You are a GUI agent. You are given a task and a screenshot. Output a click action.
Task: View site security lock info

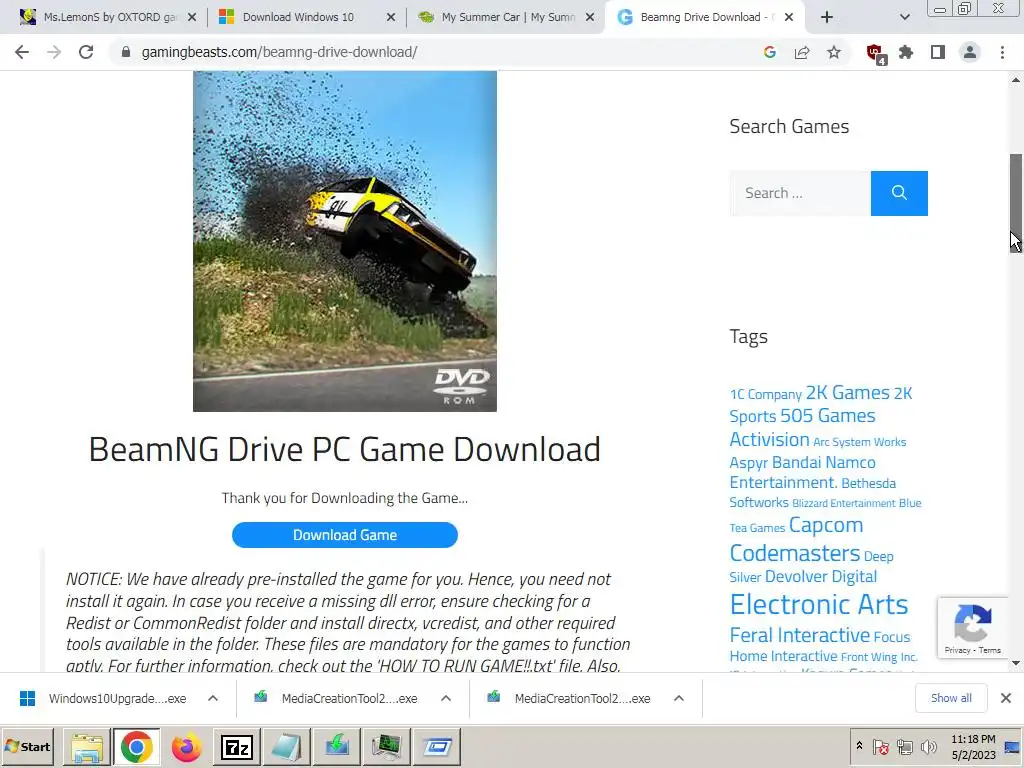(x=125, y=52)
